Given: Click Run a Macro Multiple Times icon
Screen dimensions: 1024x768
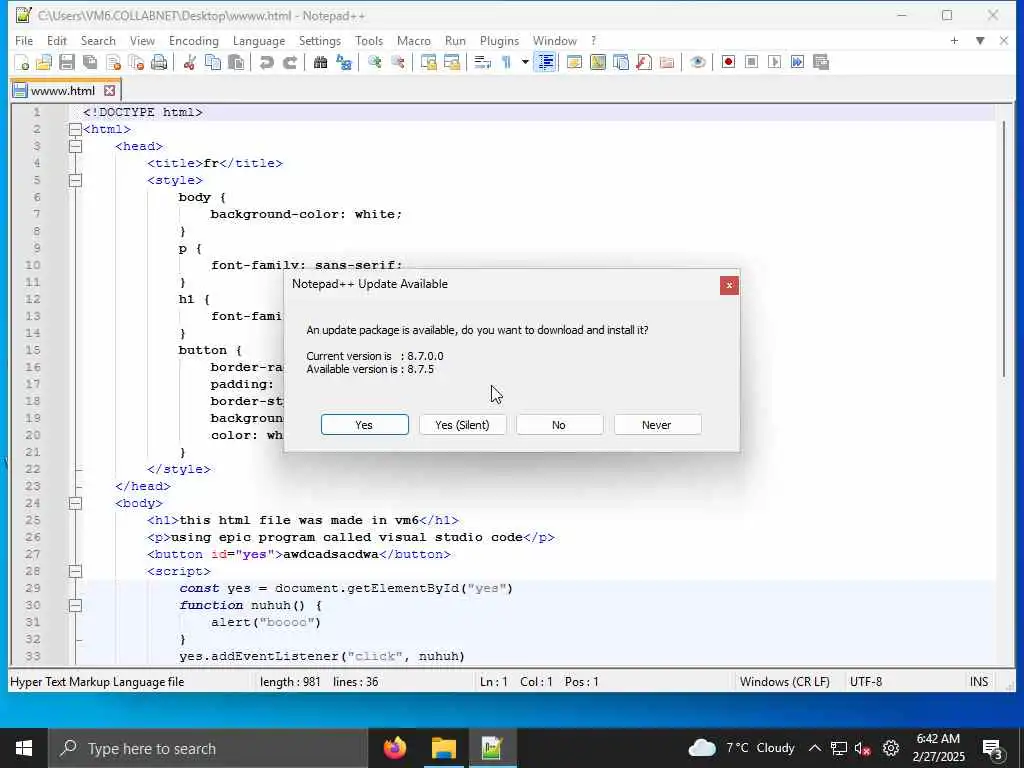Looking at the screenshot, I should 797,63.
